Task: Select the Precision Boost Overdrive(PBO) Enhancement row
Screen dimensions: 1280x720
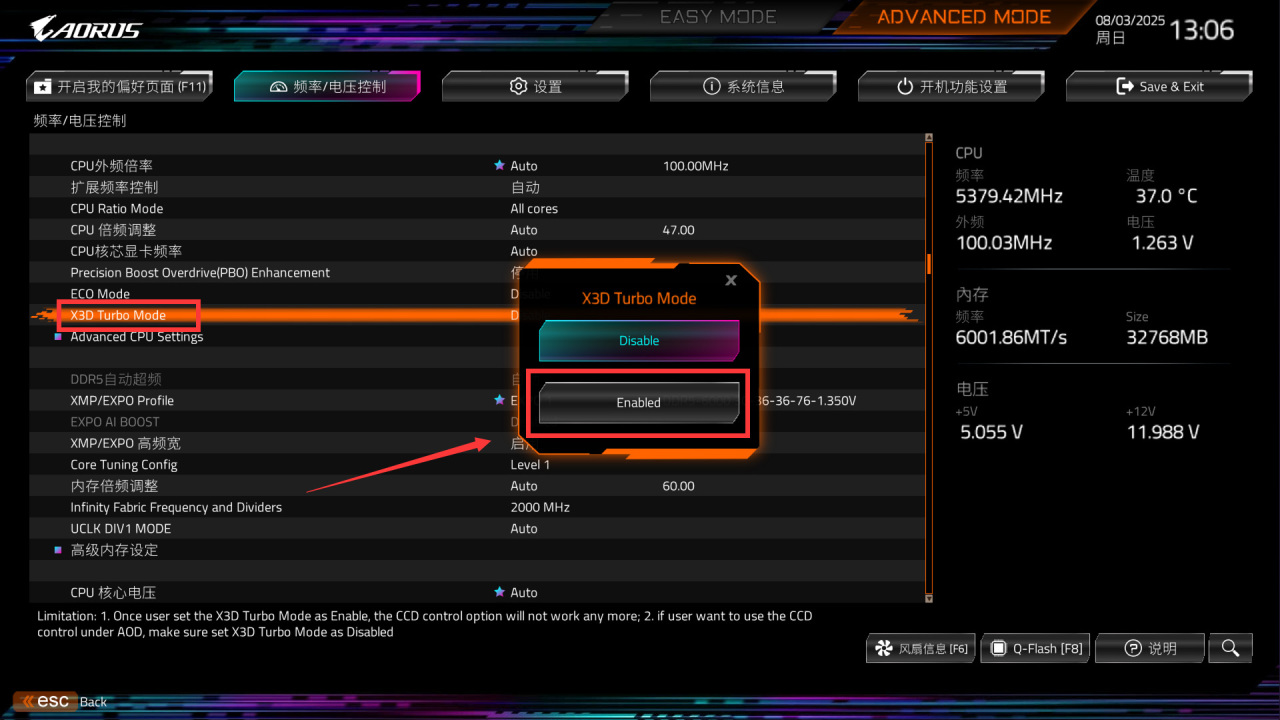Action: tap(478, 273)
